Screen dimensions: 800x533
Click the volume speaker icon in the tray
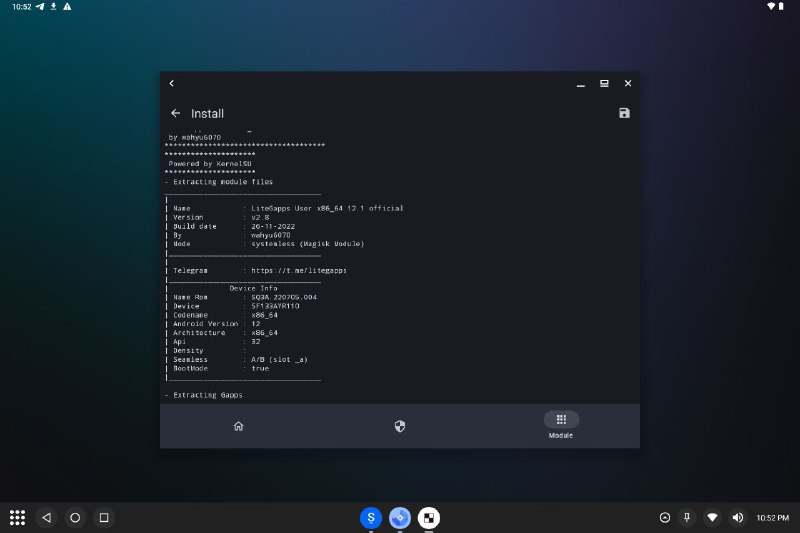point(738,518)
